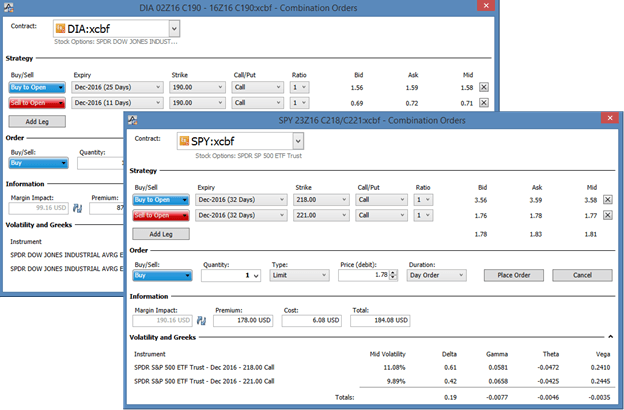Open the SPY:xcbf contract dropdown
This screenshot has width=624, height=410.
coord(298,142)
